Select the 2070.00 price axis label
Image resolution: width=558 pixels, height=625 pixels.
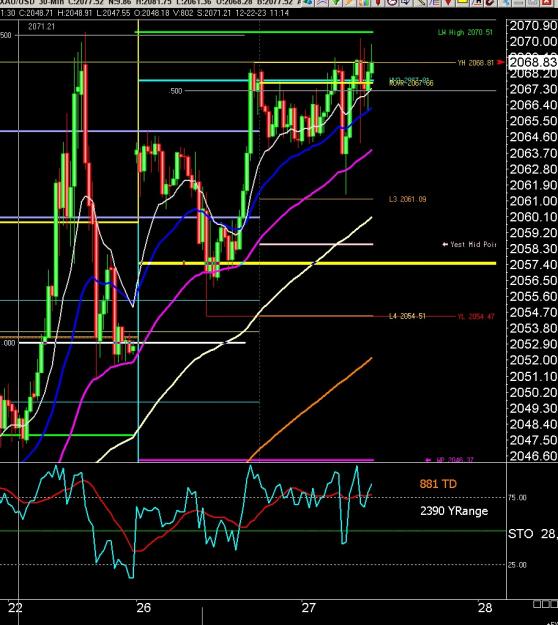(x=533, y=41)
